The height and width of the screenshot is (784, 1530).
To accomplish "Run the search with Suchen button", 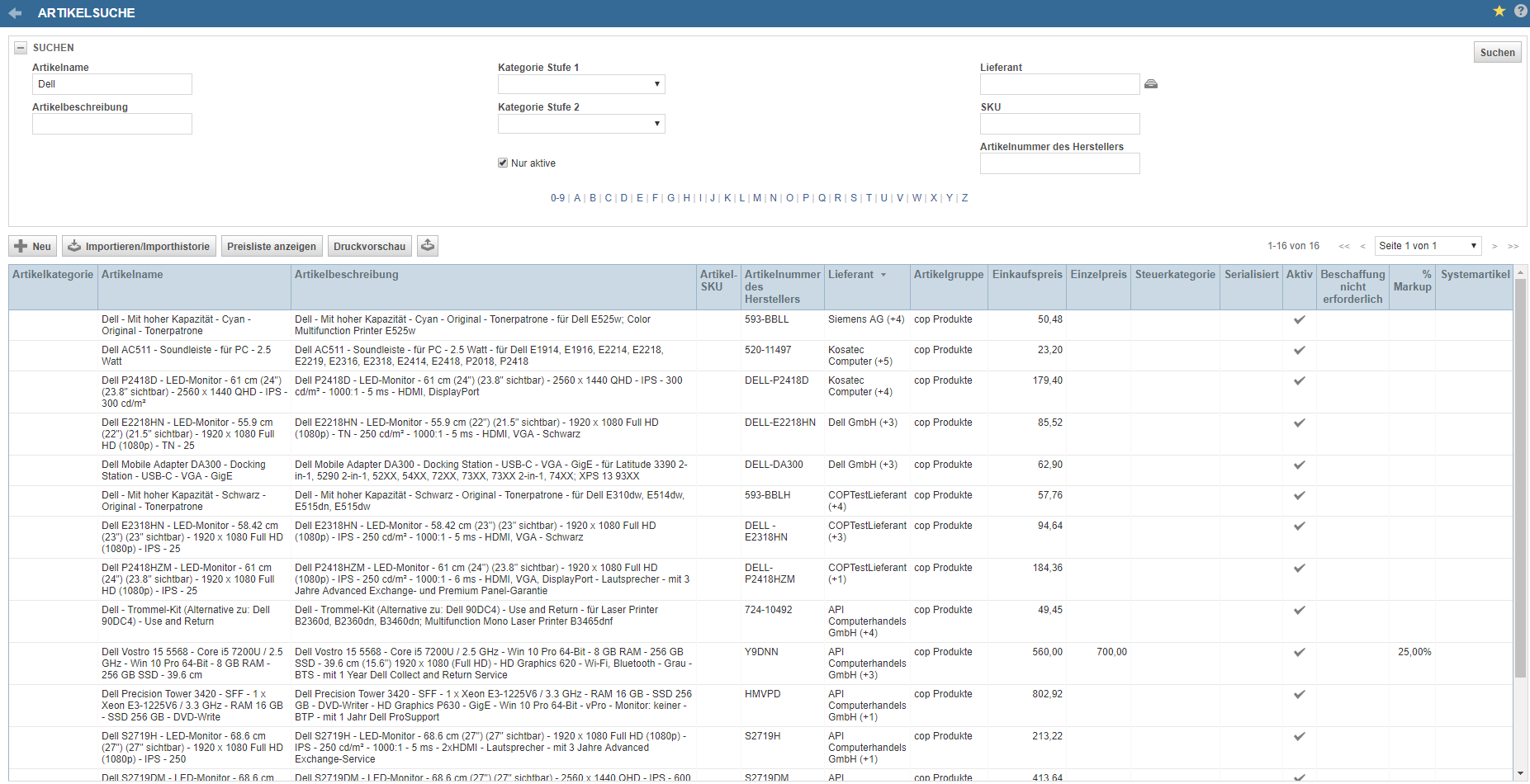I will (x=1497, y=52).
